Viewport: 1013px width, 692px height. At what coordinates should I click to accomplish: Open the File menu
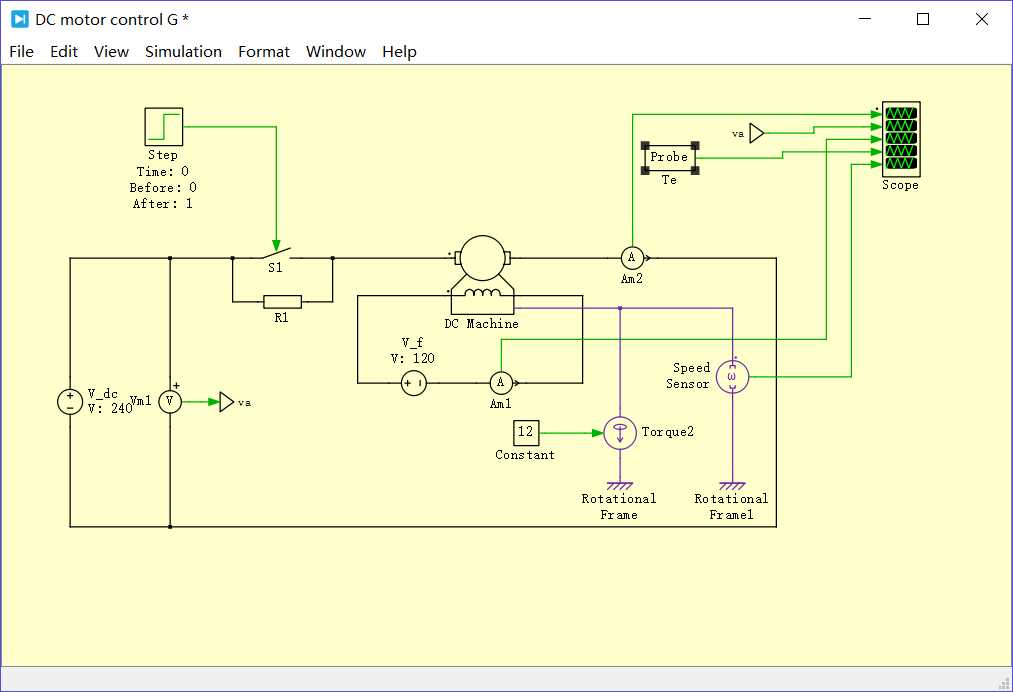tap(21, 52)
